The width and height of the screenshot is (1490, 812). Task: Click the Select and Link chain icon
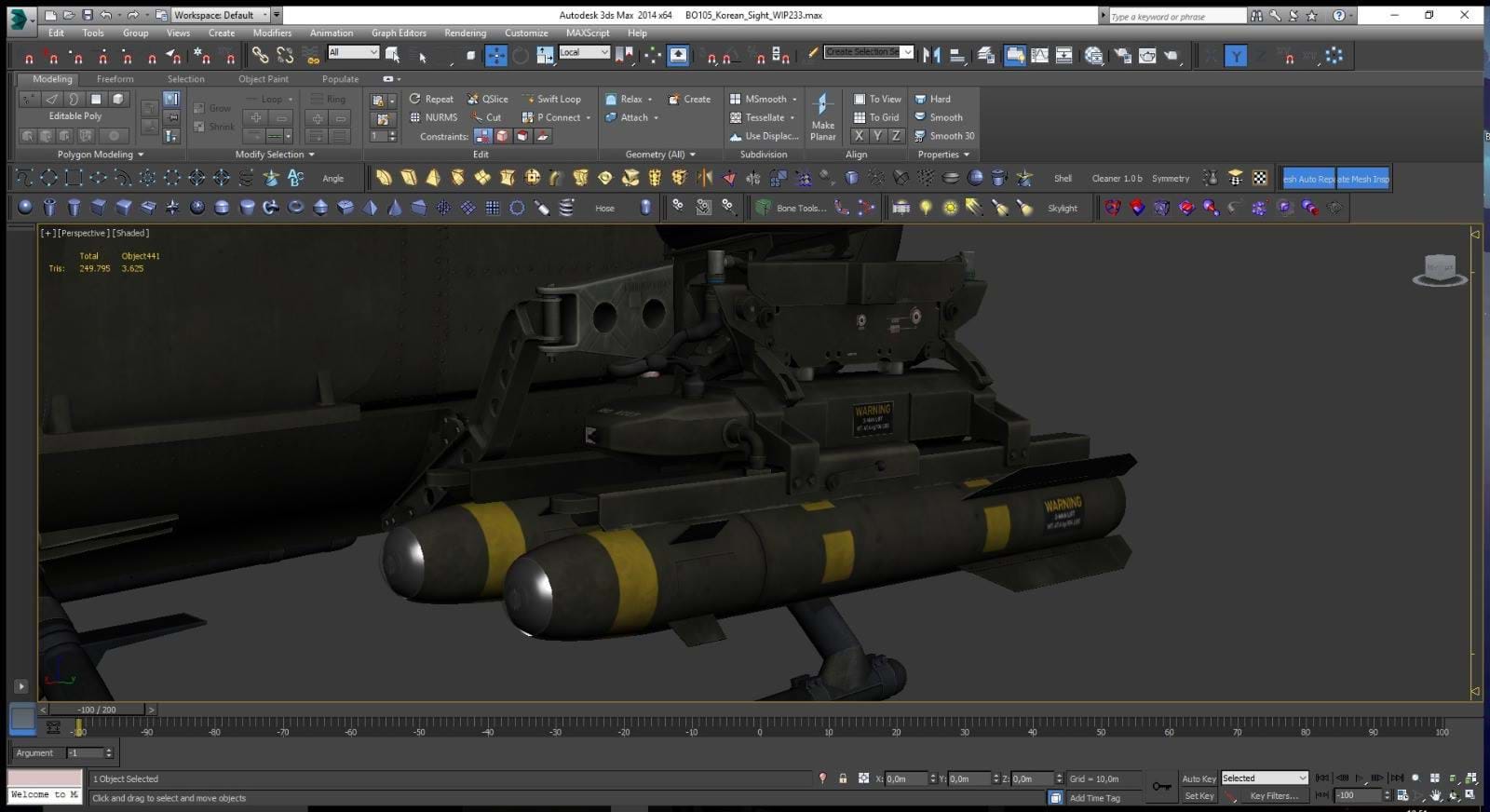[x=260, y=55]
